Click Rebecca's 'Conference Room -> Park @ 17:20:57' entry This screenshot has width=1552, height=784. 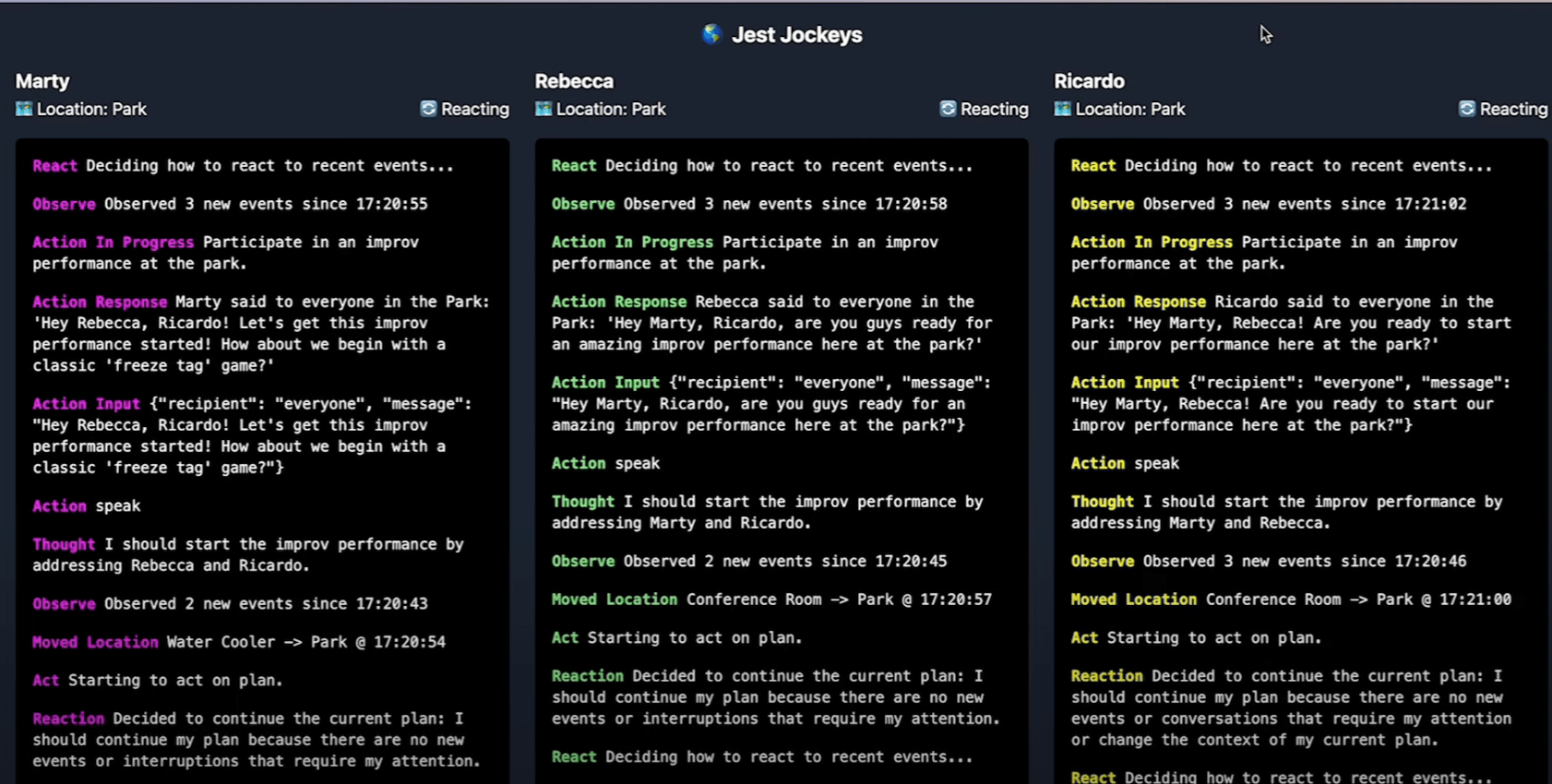coord(840,600)
